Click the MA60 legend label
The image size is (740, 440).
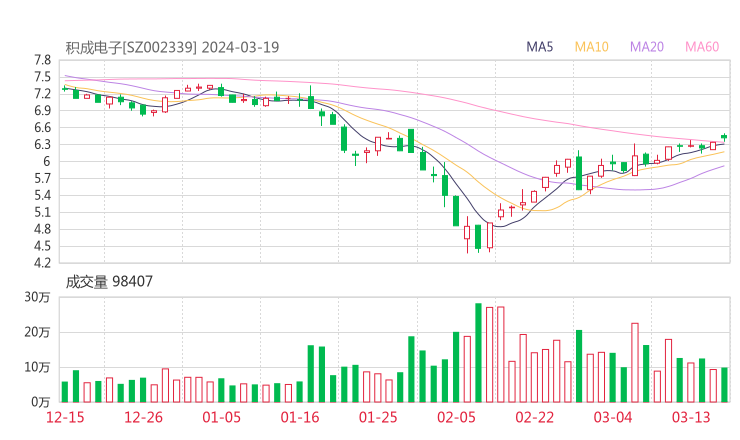[x=702, y=47]
